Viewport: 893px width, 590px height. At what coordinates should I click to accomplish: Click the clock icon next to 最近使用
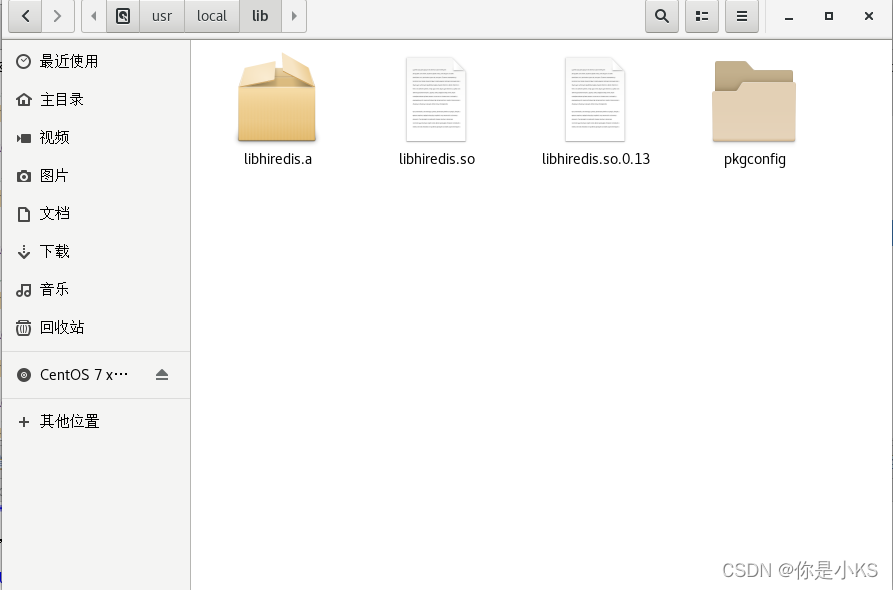23,62
